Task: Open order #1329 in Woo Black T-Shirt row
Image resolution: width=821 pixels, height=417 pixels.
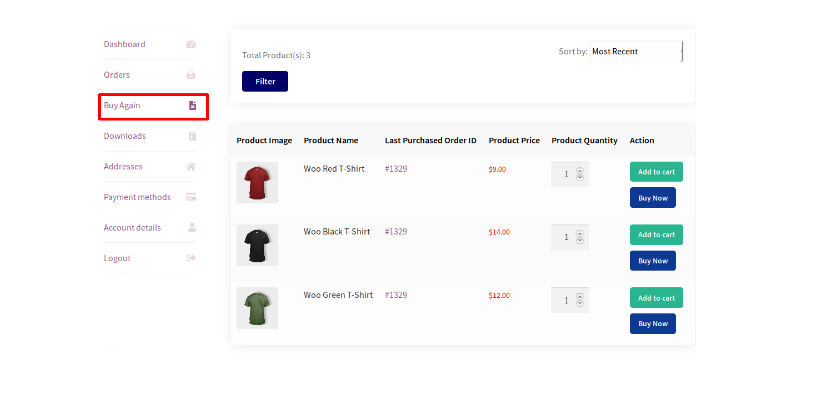Action: 396,232
